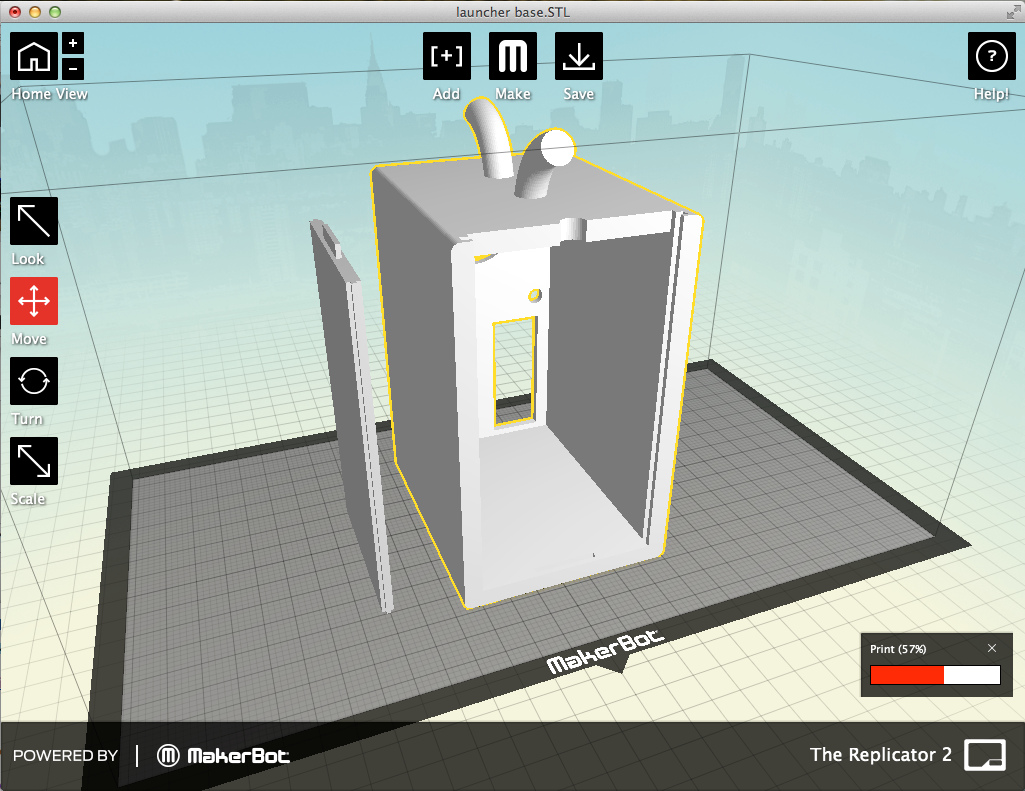Open the Help panel
The image size is (1025, 791).
[x=991, y=57]
